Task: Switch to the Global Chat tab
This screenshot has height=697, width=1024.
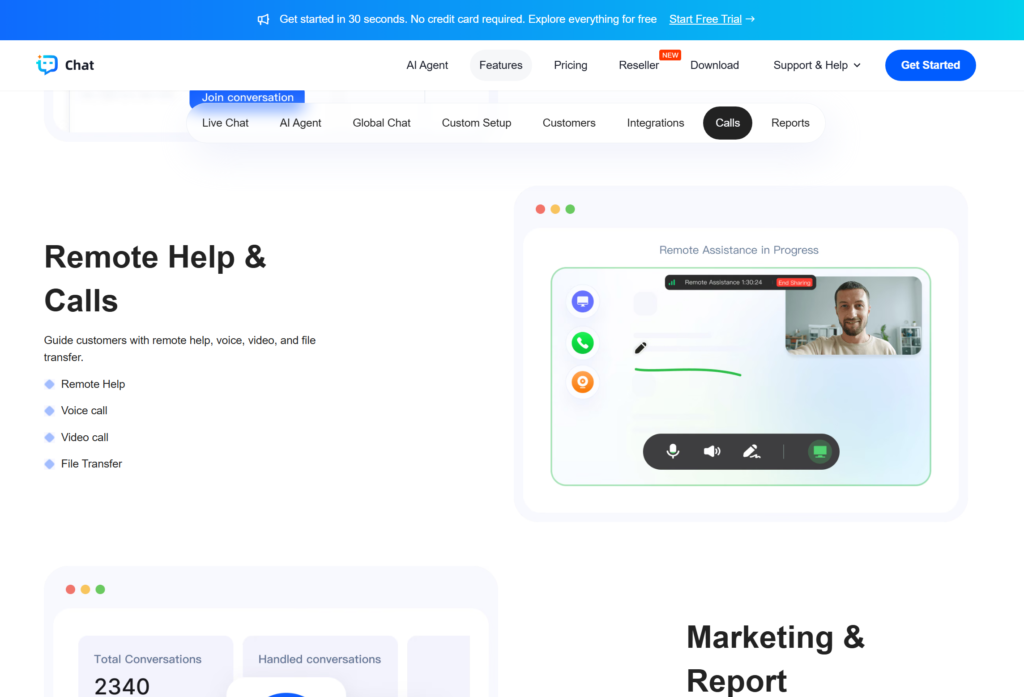Action: 381,123
